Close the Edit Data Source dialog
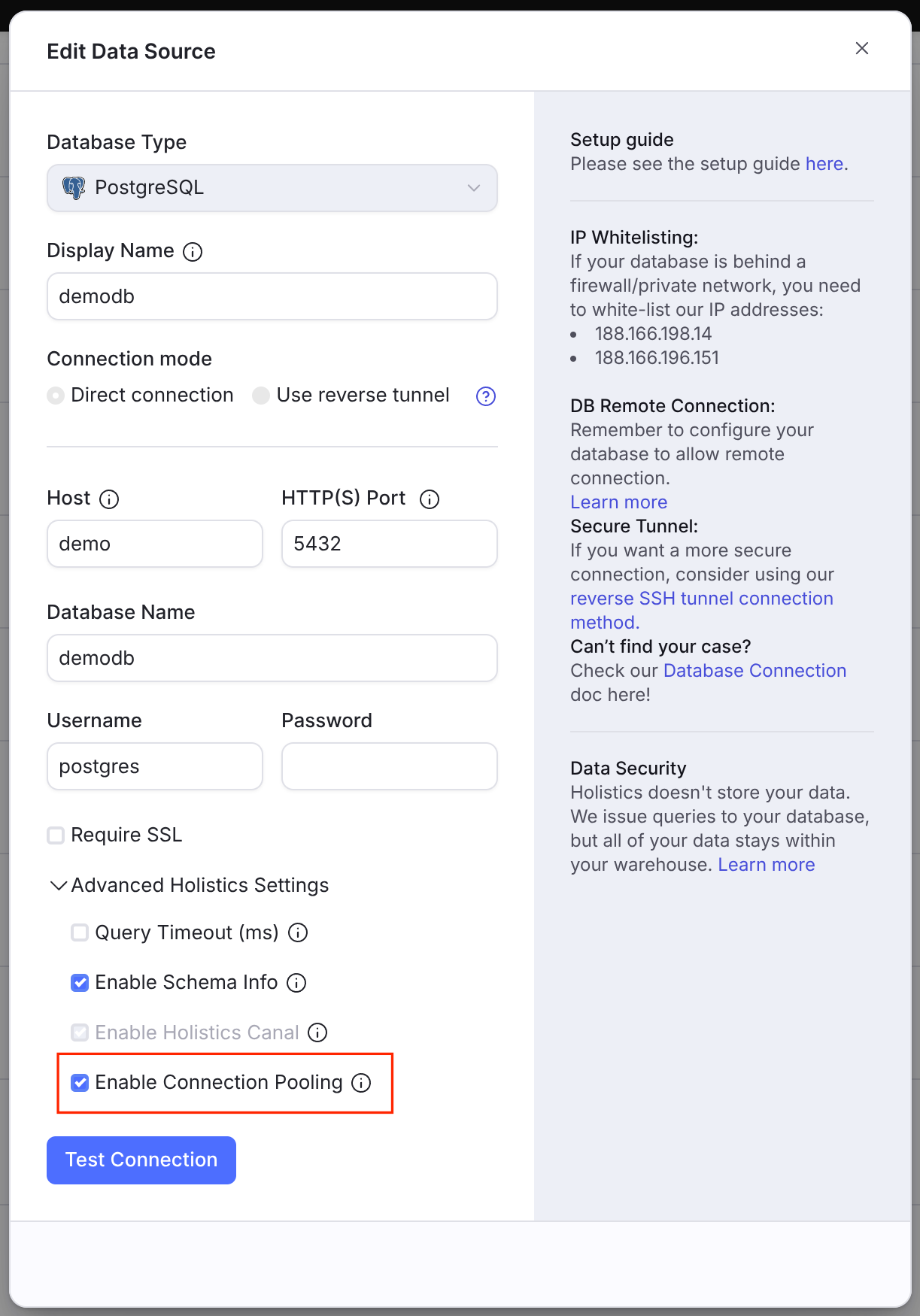Screen dimensions: 920x1316 pos(862,48)
